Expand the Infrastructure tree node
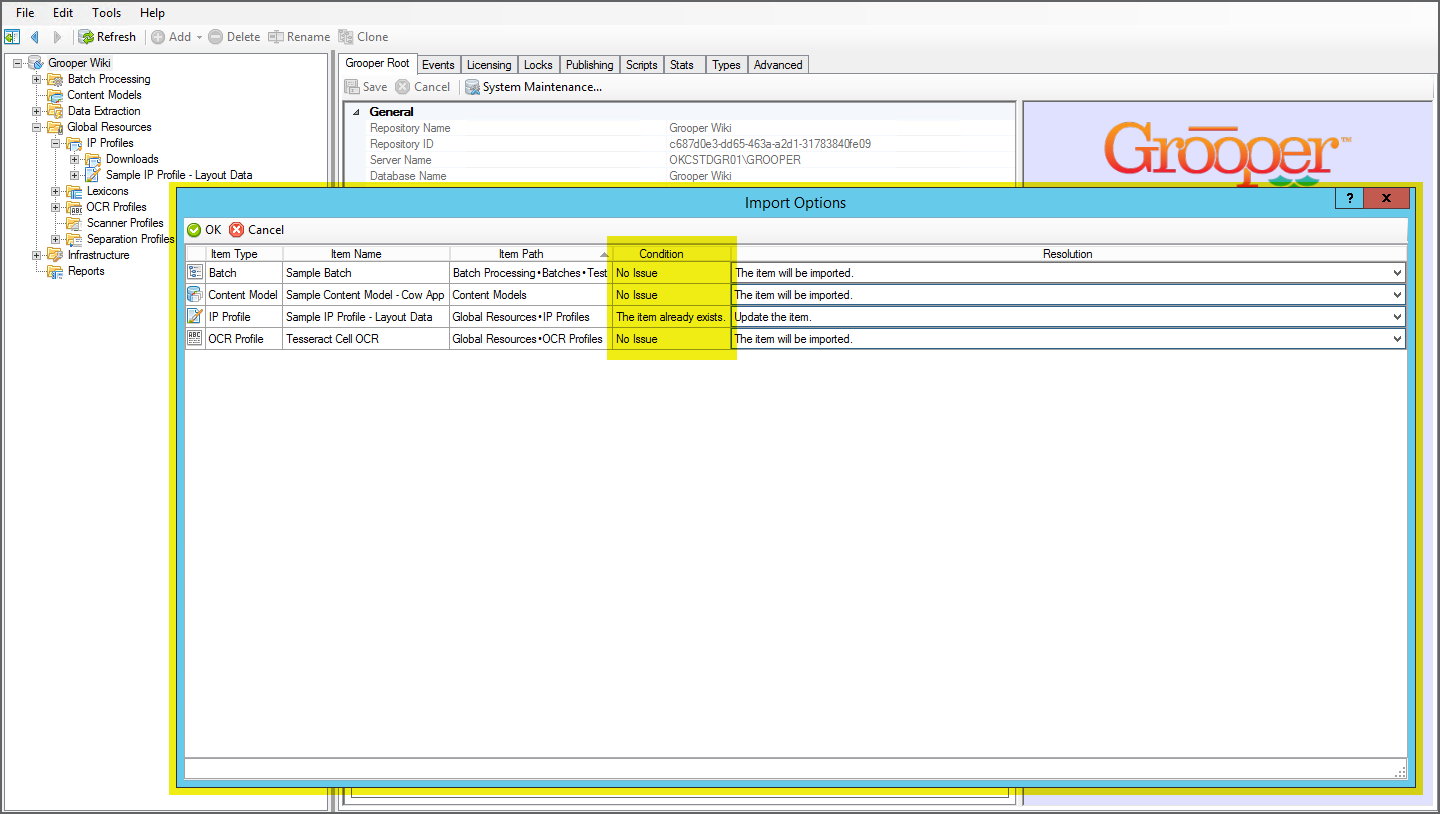The width and height of the screenshot is (1440, 814). (37, 255)
